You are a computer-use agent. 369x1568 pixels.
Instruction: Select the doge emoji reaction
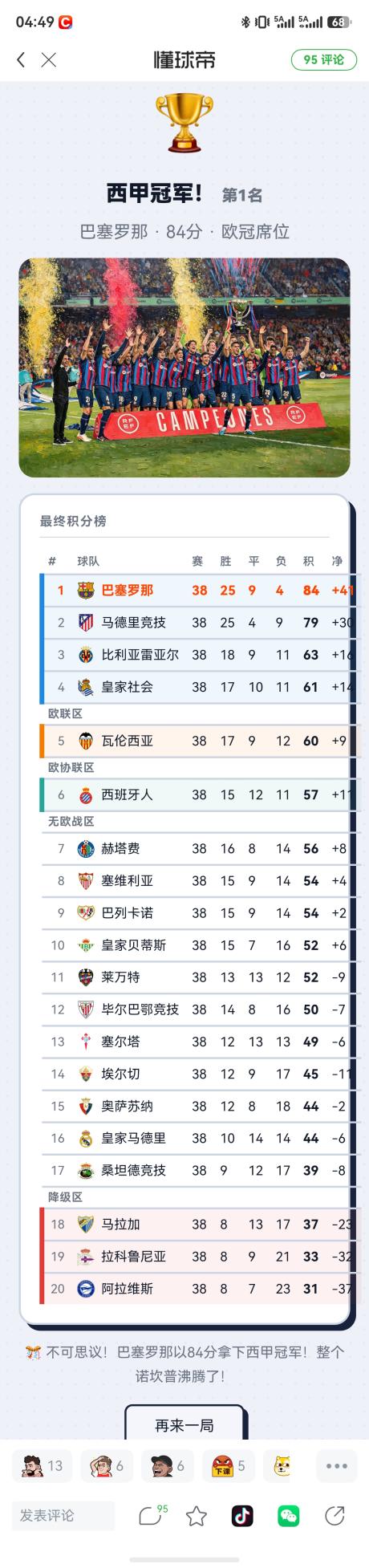coord(282,1465)
